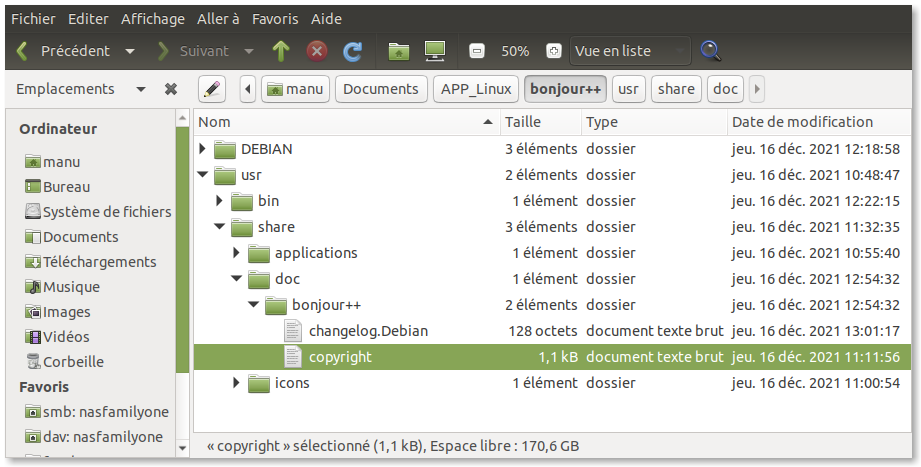Open the Editer menu
Image resolution: width=921 pixels, height=467 pixels.
point(88,19)
